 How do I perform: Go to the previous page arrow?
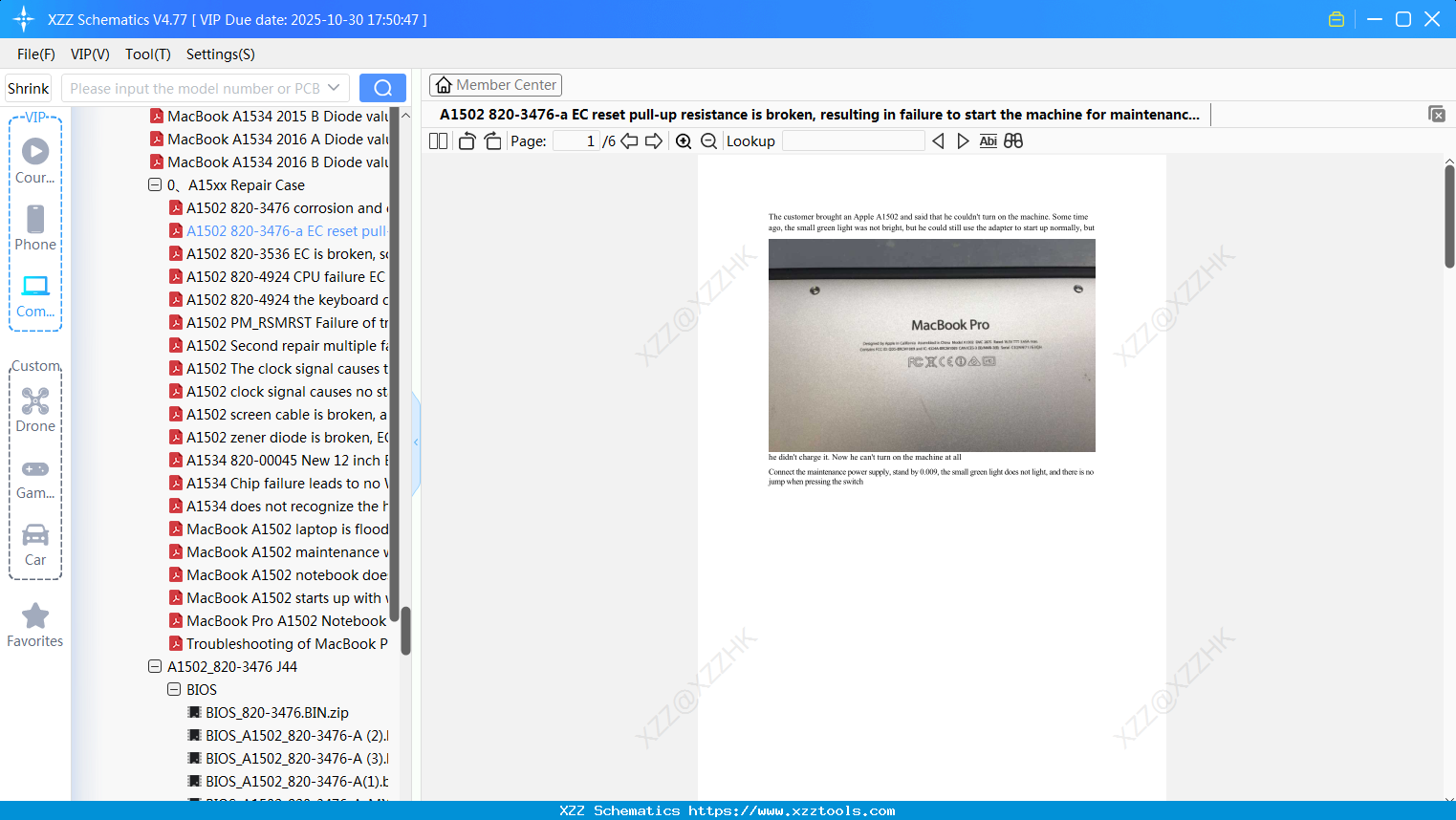629,141
